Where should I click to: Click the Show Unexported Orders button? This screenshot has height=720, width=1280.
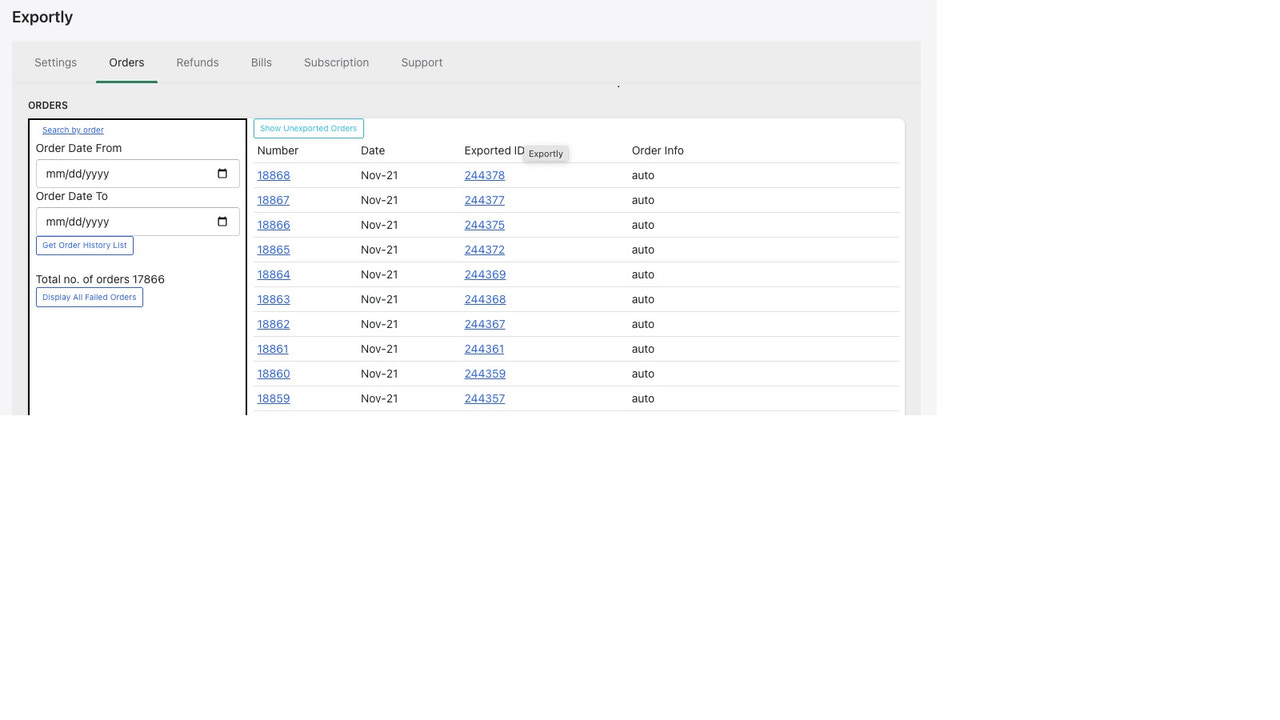click(x=307, y=128)
